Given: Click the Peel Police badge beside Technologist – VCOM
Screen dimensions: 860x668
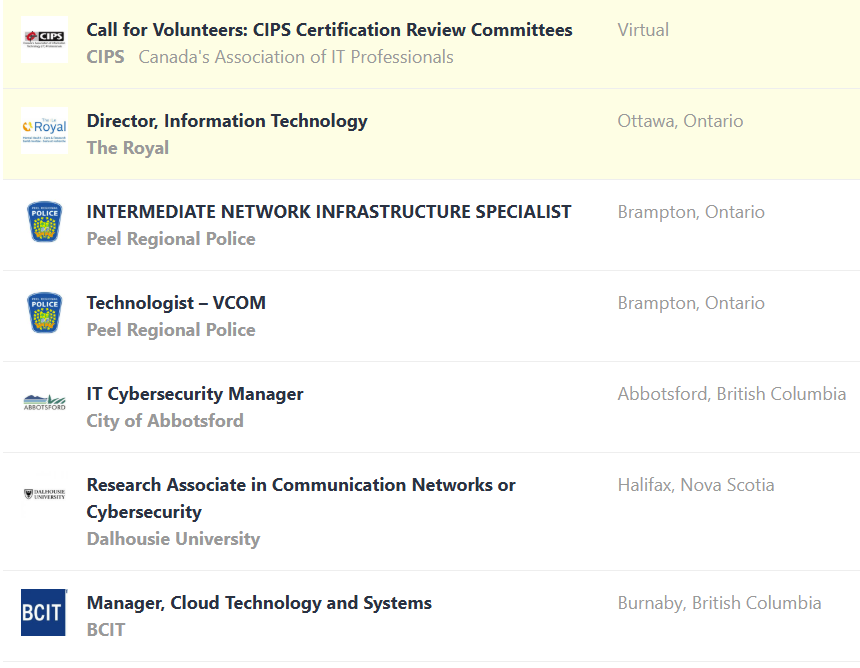Looking at the screenshot, I should click(44, 312).
